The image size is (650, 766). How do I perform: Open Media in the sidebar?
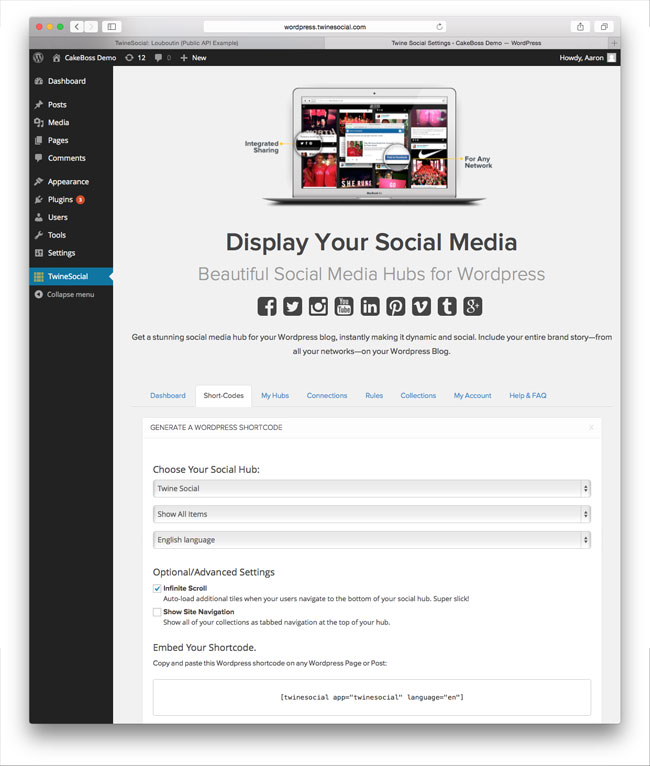(x=71, y=122)
